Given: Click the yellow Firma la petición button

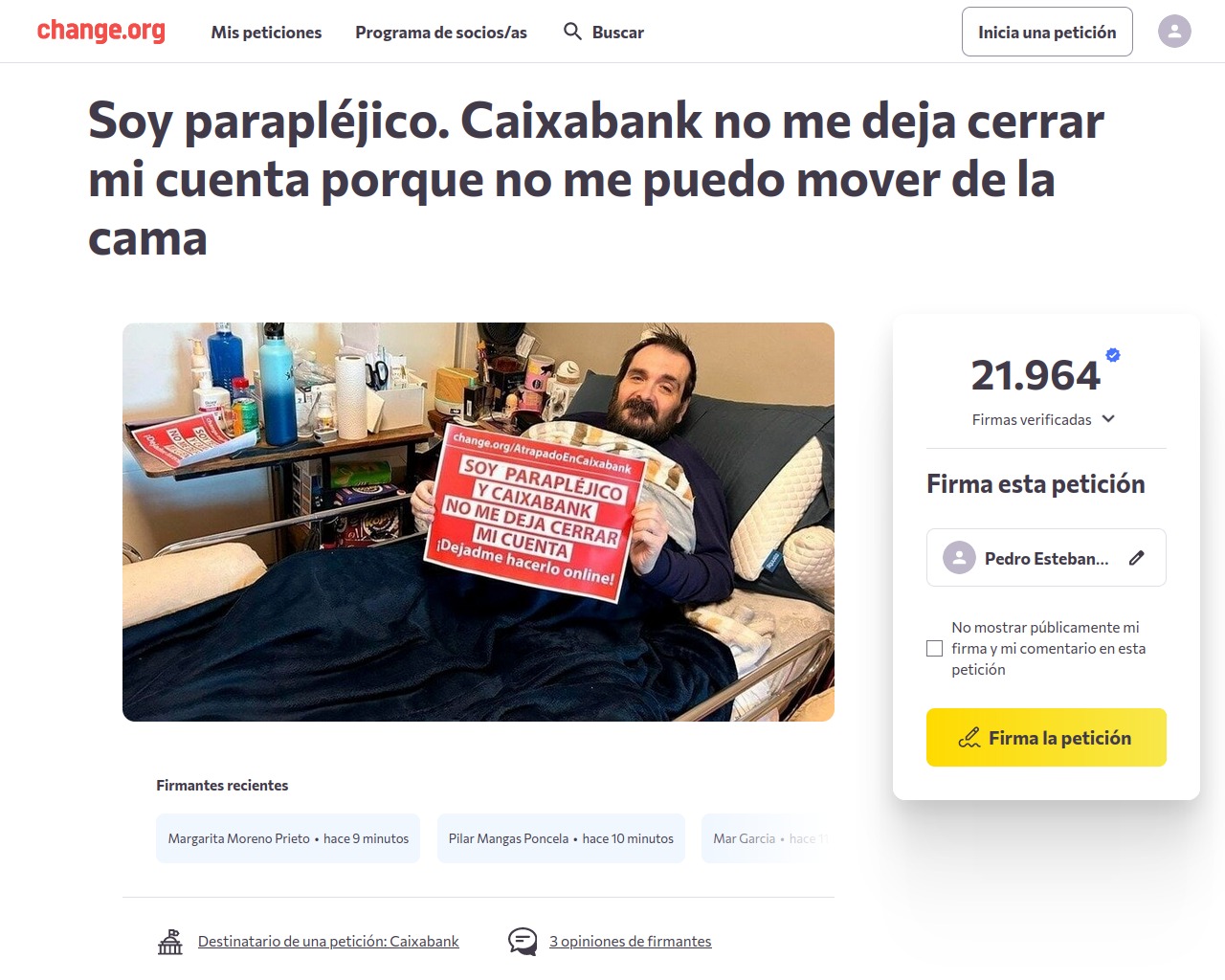Looking at the screenshot, I should point(1046,738).
